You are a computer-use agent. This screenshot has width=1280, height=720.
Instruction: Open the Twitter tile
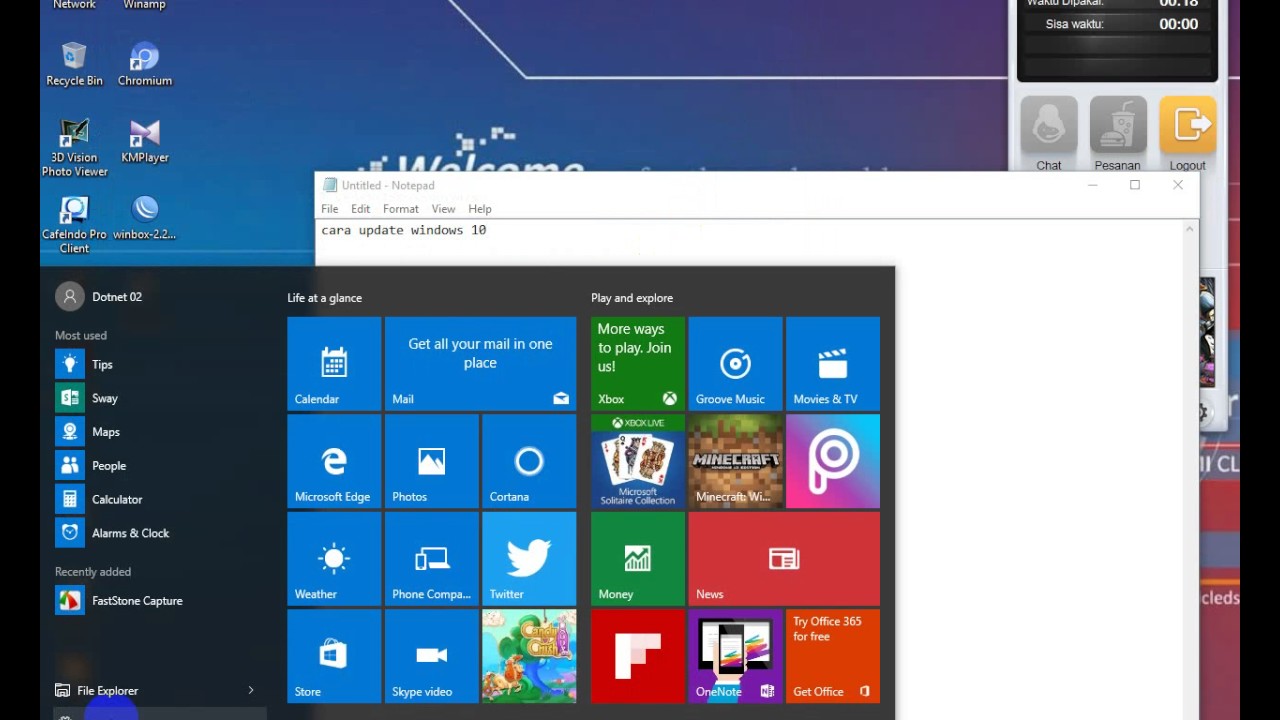tap(529, 559)
